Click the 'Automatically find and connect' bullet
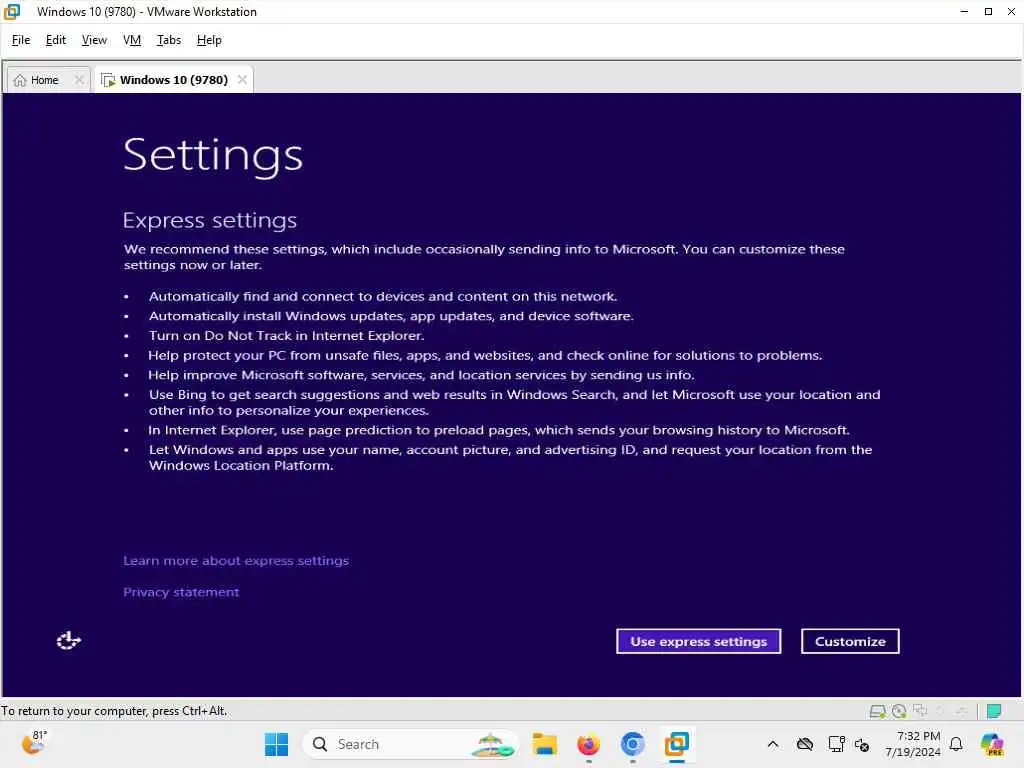The width and height of the screenshot is (1024, 768). pos(383,296)
